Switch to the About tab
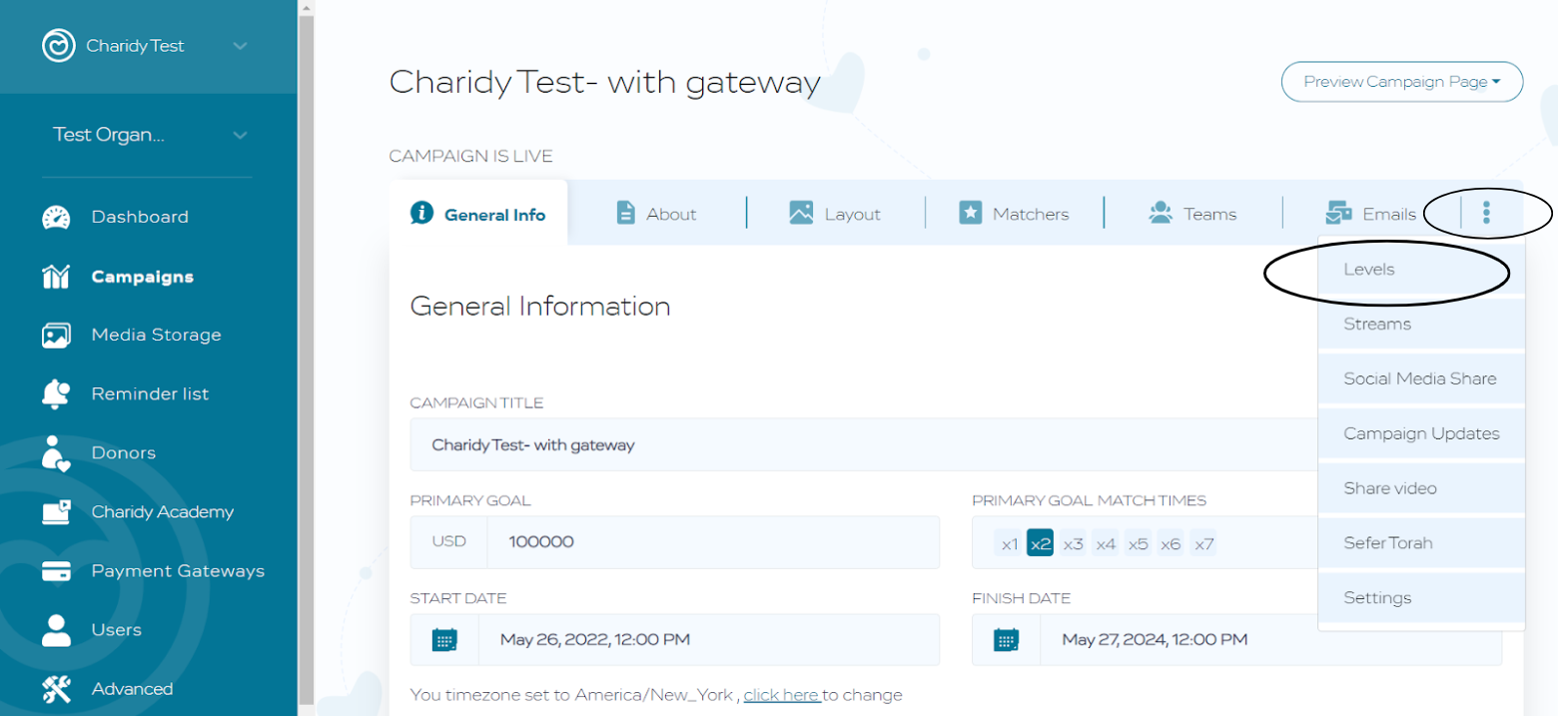The height and width of the screenshot is (721, 1568). point(656,214)
